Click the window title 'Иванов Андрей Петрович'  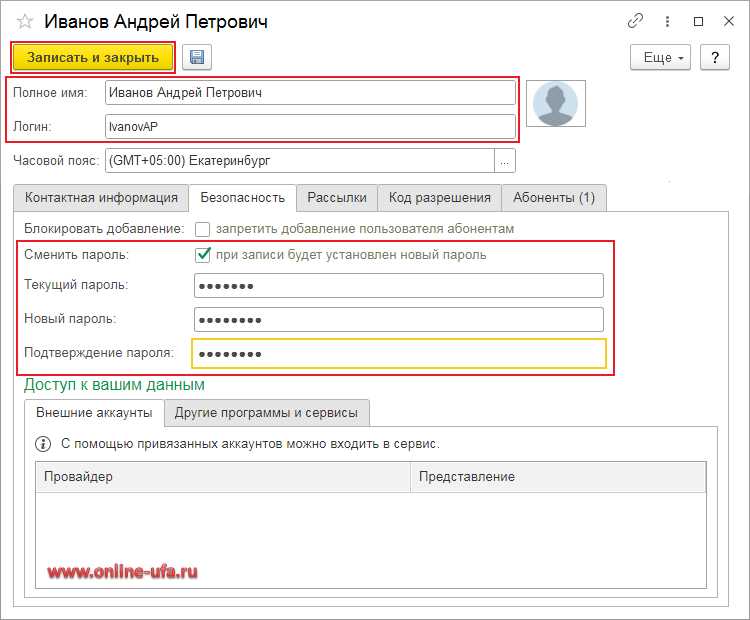click(156, 22)
